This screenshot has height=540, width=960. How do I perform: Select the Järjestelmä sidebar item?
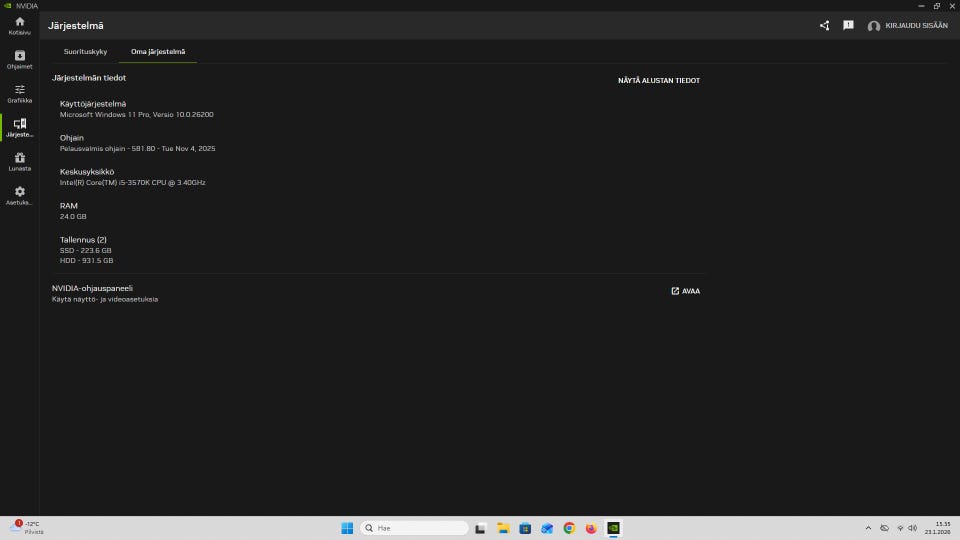20,128
